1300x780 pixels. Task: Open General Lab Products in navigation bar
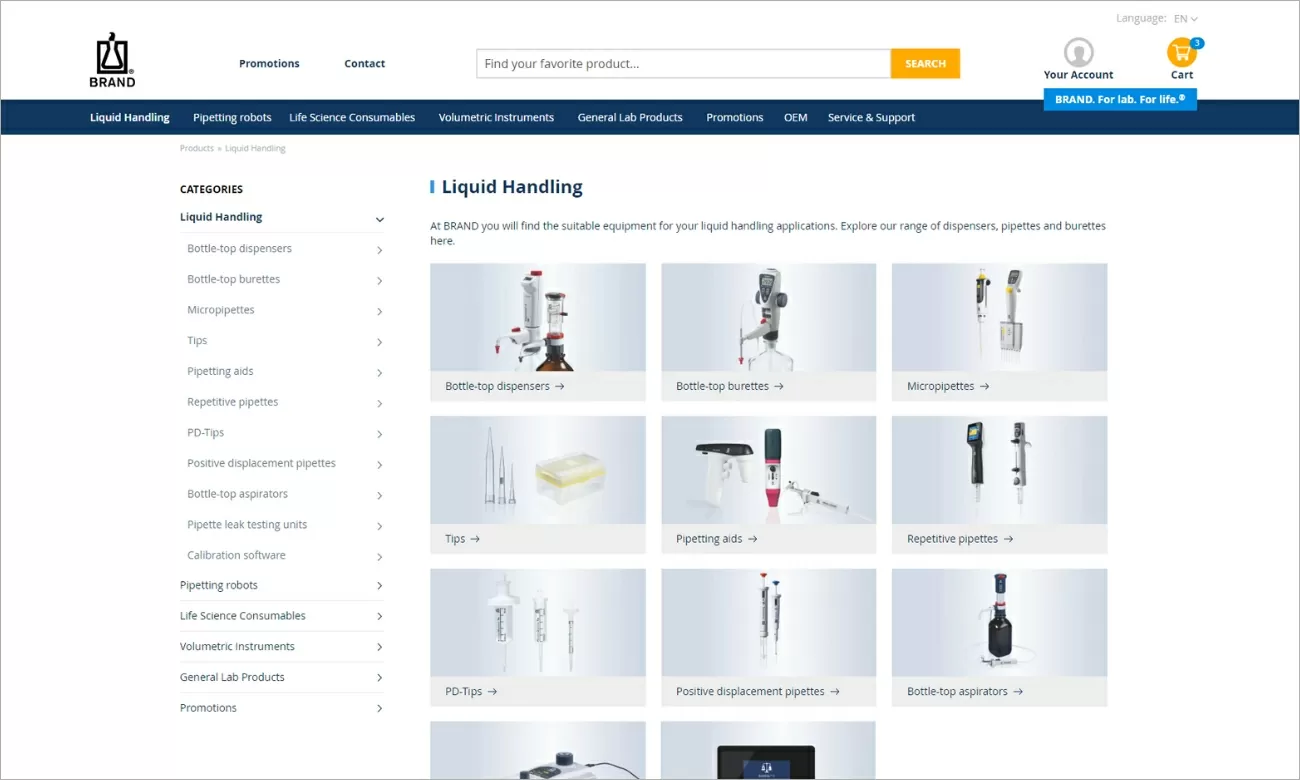[x=630, y=118]
